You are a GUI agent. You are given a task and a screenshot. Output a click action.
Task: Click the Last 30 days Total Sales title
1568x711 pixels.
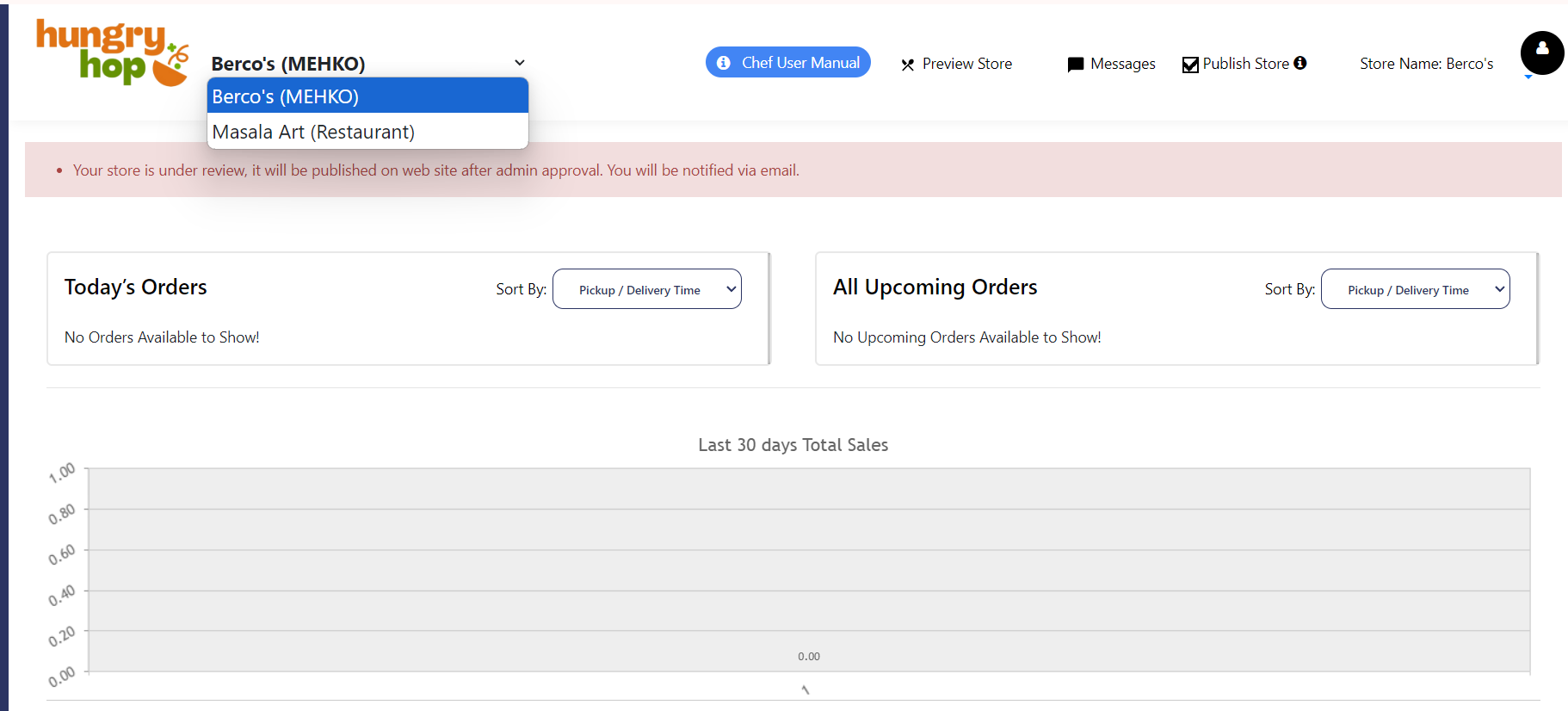click(x=793, y=445)
